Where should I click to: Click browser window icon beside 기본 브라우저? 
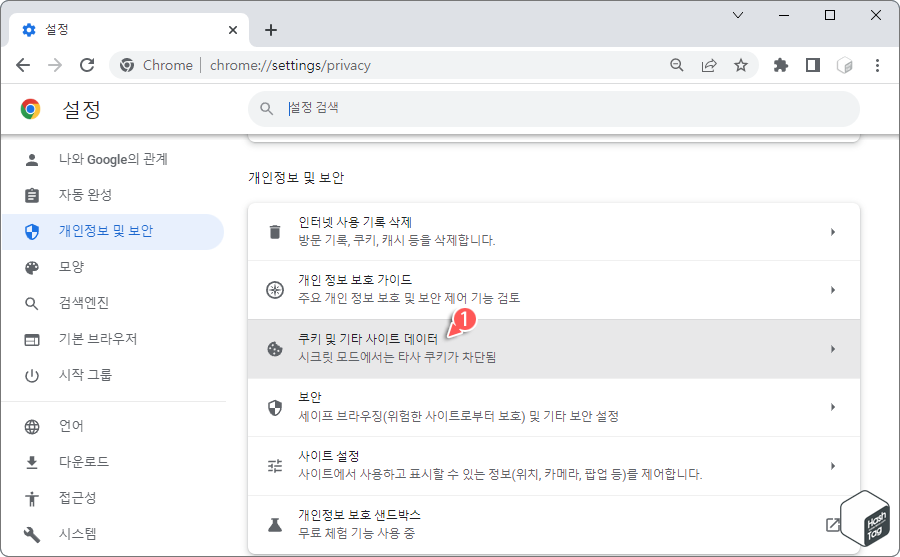tap(32, 340)
